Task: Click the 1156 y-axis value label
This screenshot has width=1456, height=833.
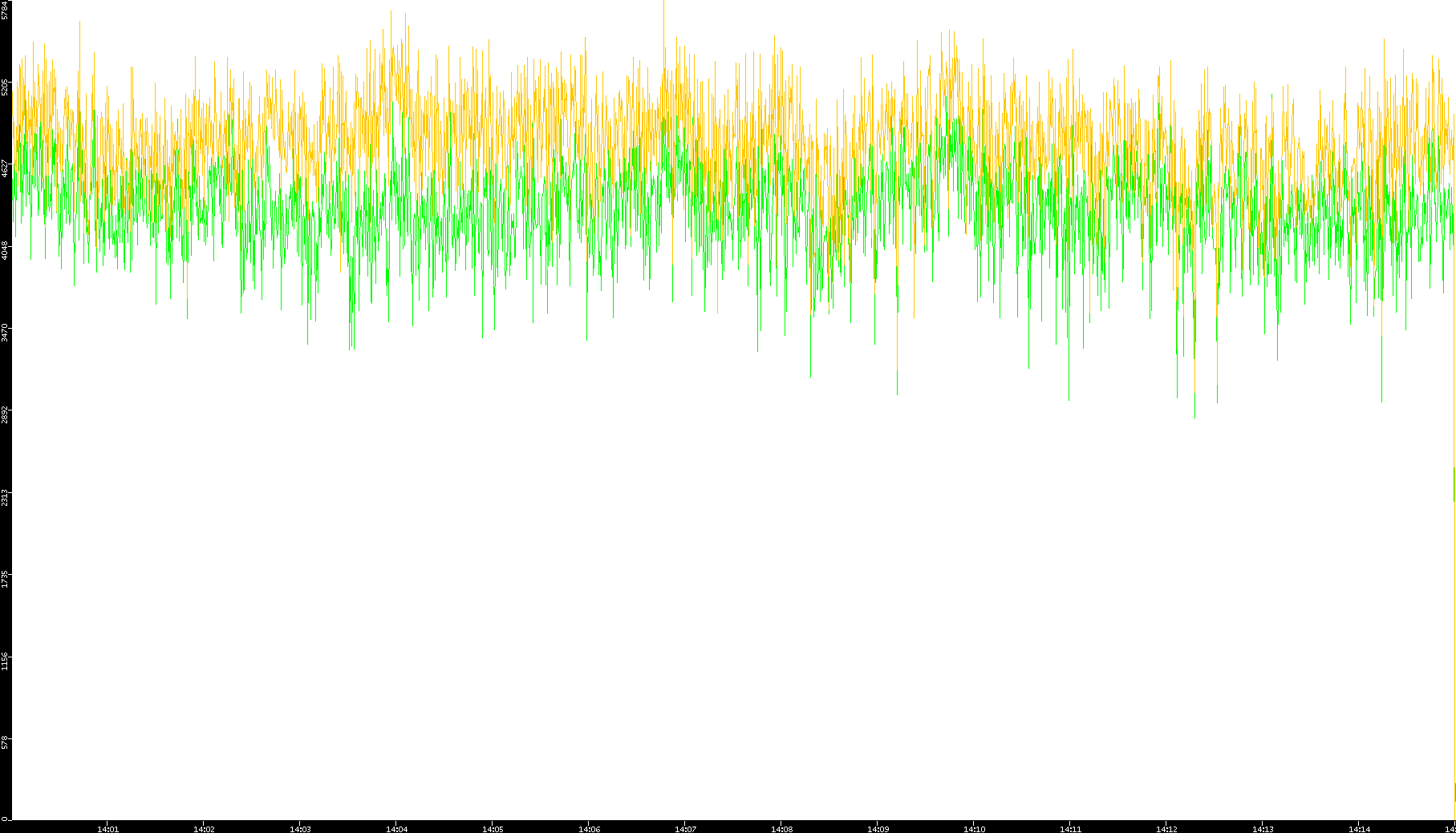Action: click(5, 660)
